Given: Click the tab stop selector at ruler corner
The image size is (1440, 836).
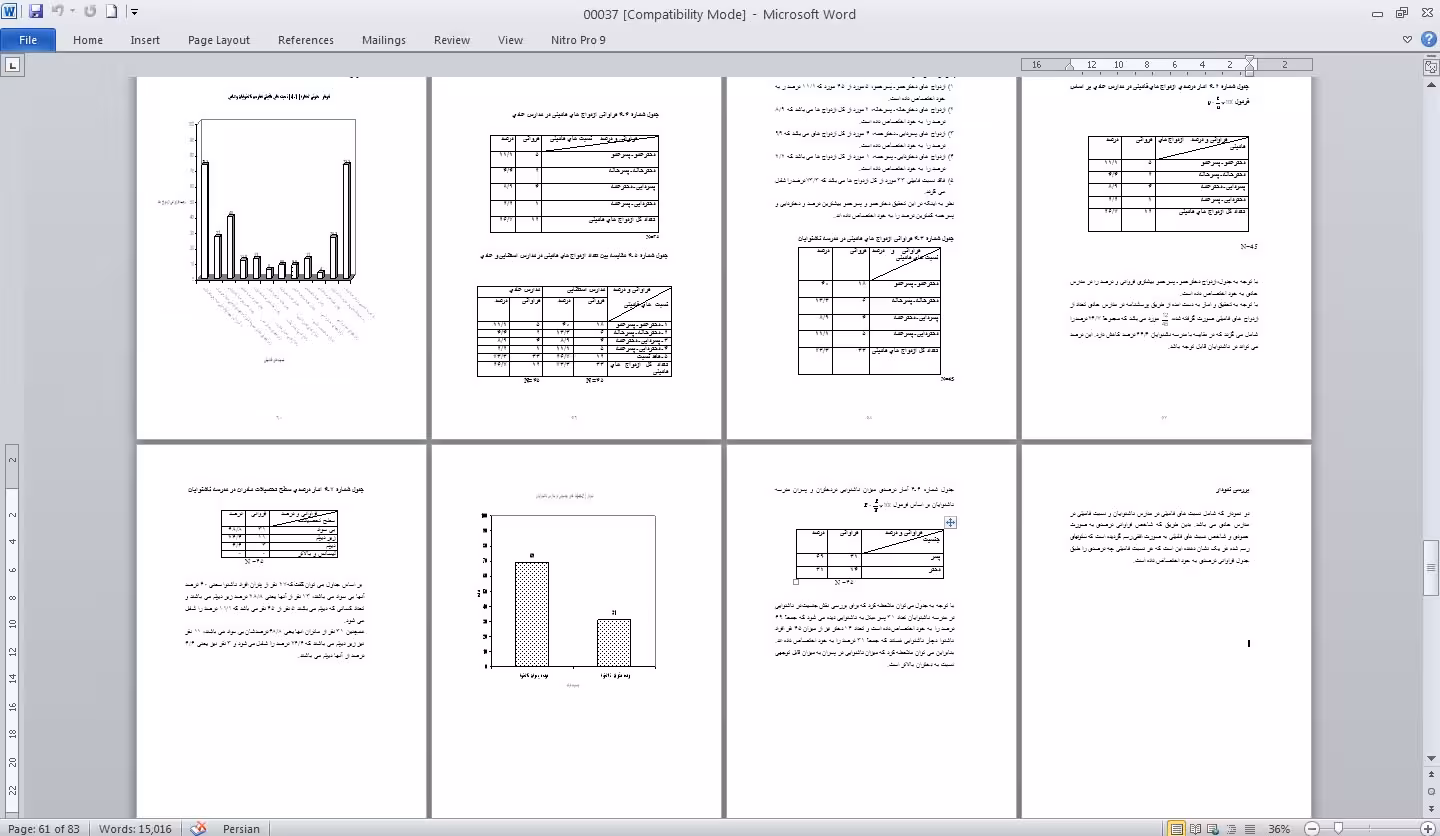Looking at the screenshot, I should pyautogui.click(x=13, y=66).
